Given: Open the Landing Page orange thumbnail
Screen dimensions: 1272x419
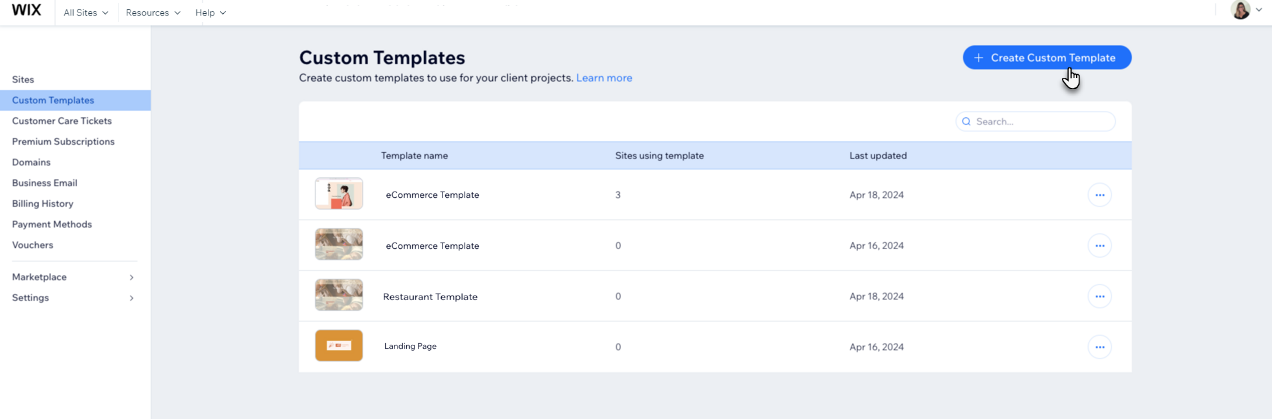Looking at the screenshot, I should pos(339,346).
